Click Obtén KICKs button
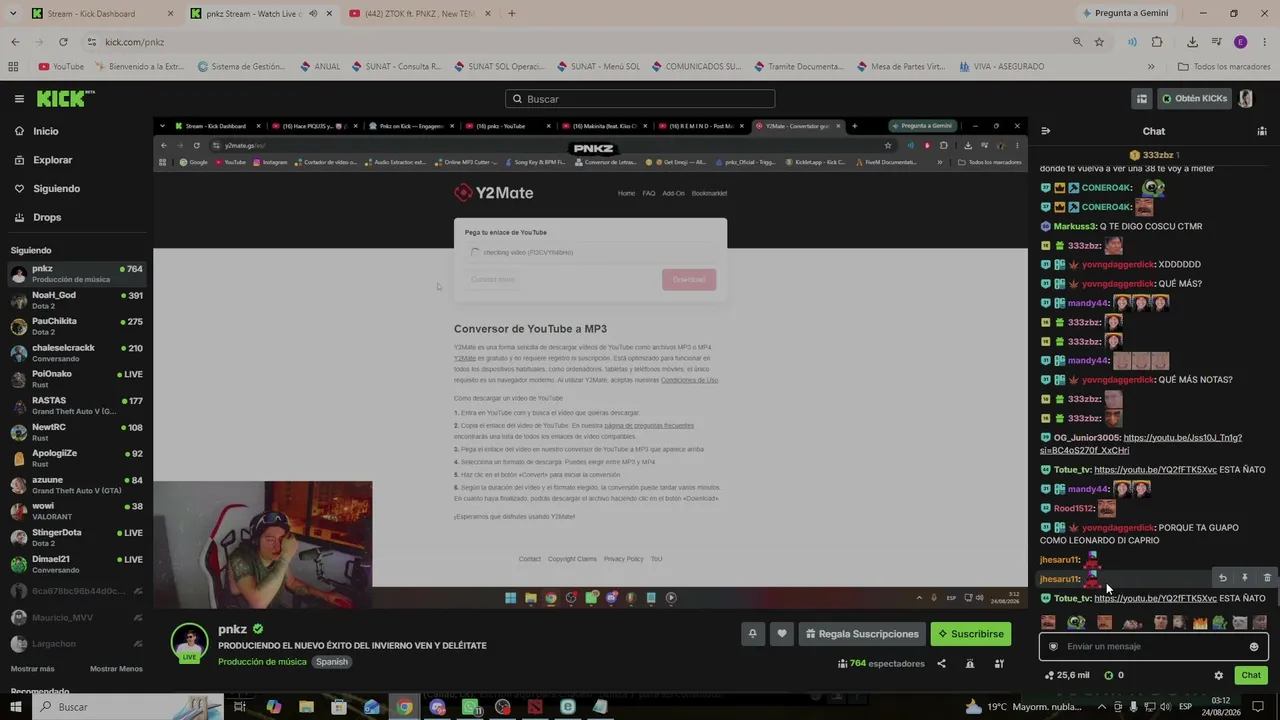Screen dimensions: 1280x720 [1194, 99]
